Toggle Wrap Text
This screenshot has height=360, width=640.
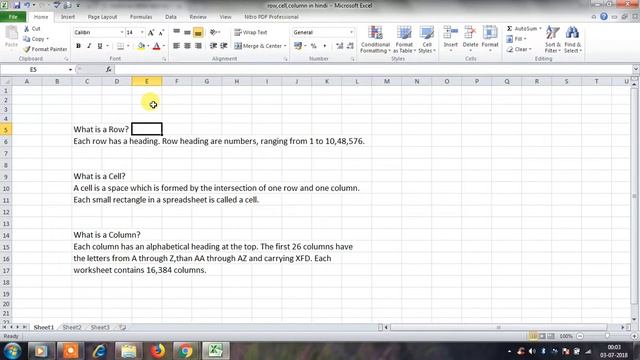(251, 32)
